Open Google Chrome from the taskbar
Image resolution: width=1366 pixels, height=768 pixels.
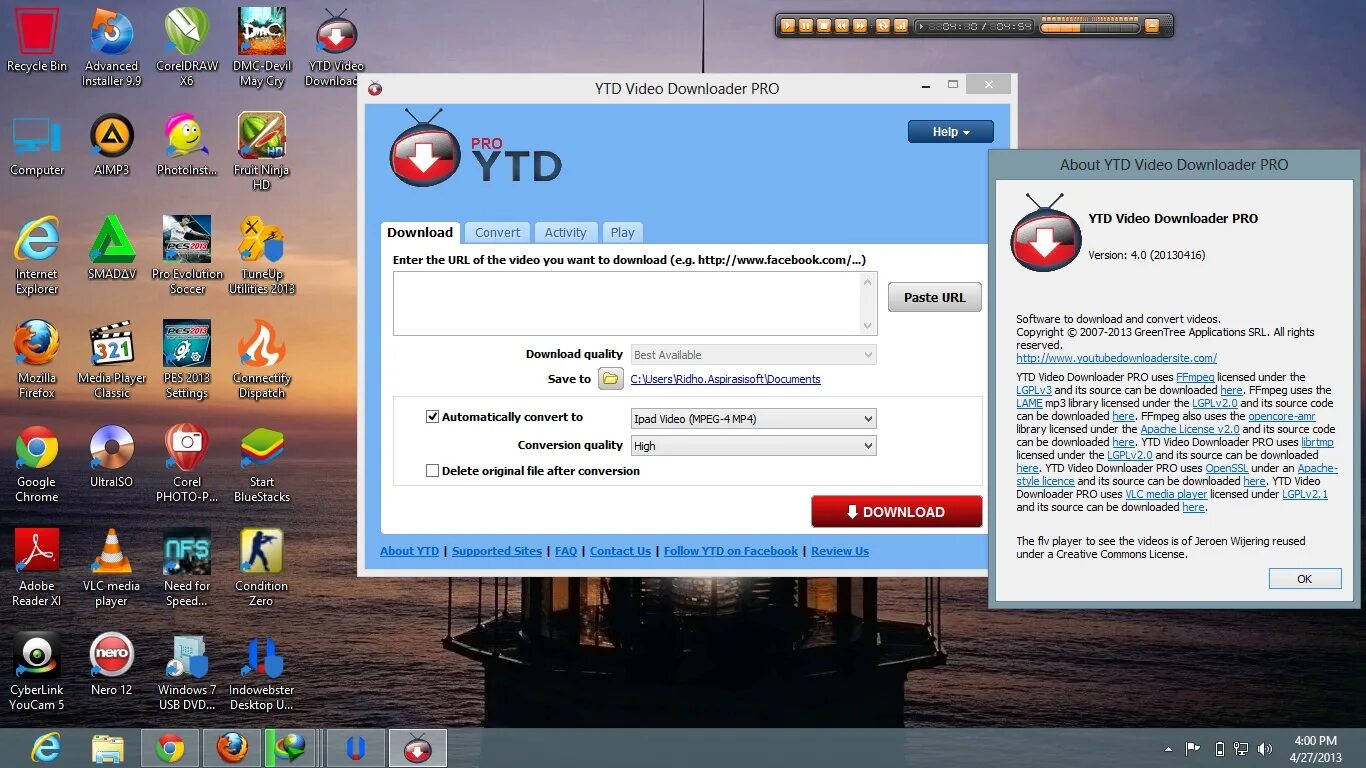pos(170,748)
